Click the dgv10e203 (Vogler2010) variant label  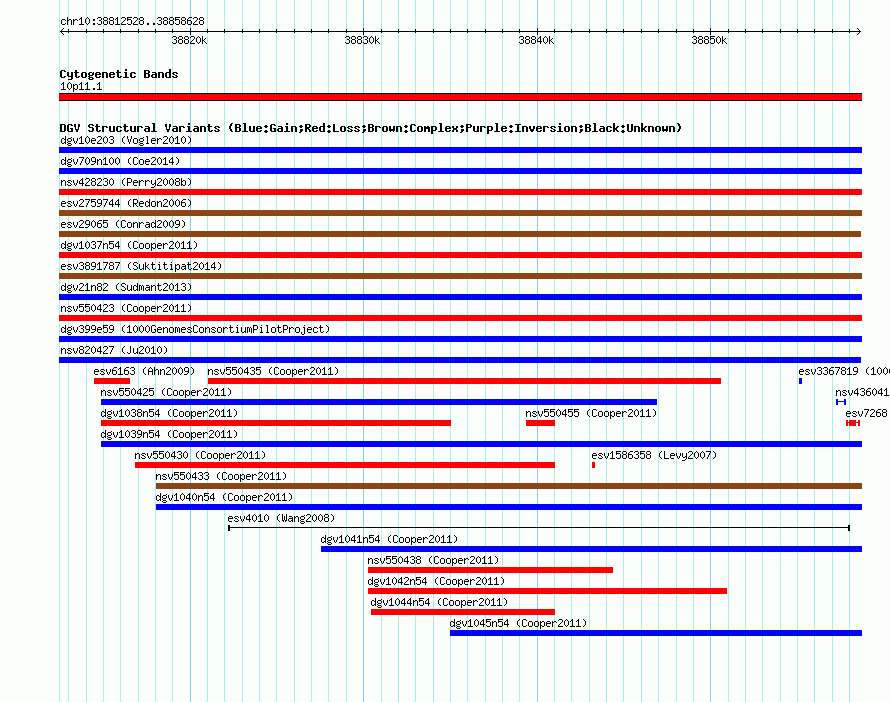coord(126,140)
